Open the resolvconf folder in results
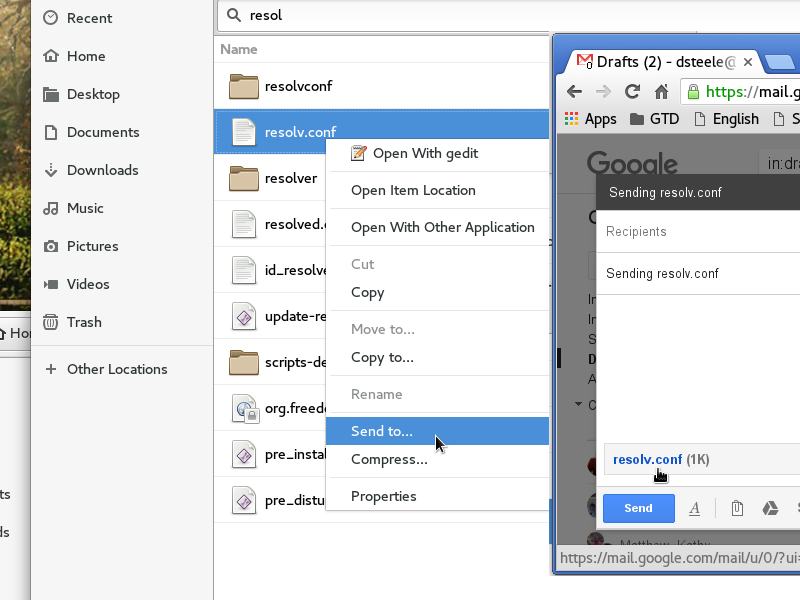Screen dimensions: 800x600 pyautogui.click(x=298, y=86)
